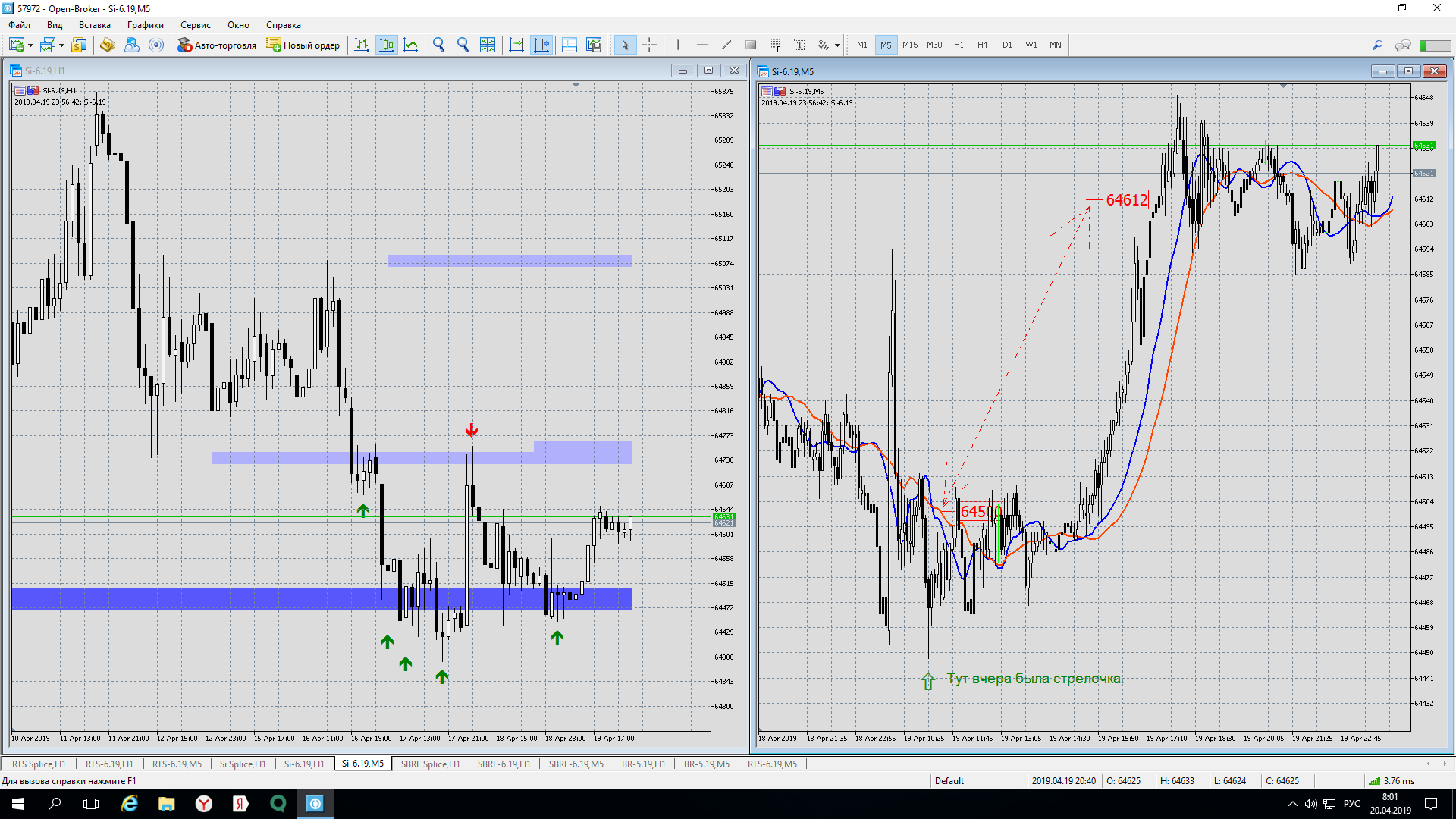This screenshot has width=1456, height=819.
Task: Draw a trendline with the line tool
Action: coord(726,45)
